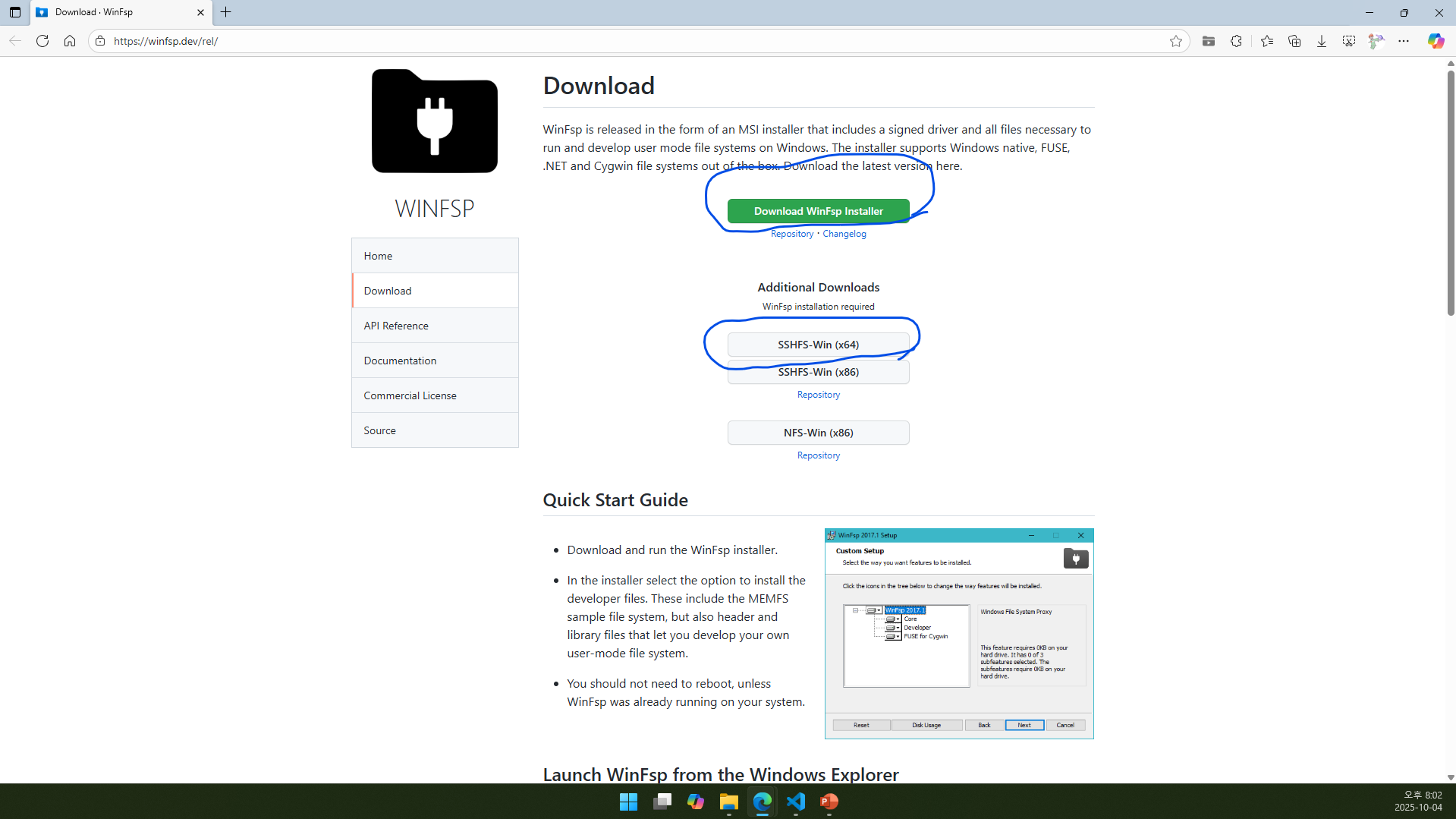Click the address bar URL field
Viewport: 1456px width, 819px height.
click(x=607, y=41)
